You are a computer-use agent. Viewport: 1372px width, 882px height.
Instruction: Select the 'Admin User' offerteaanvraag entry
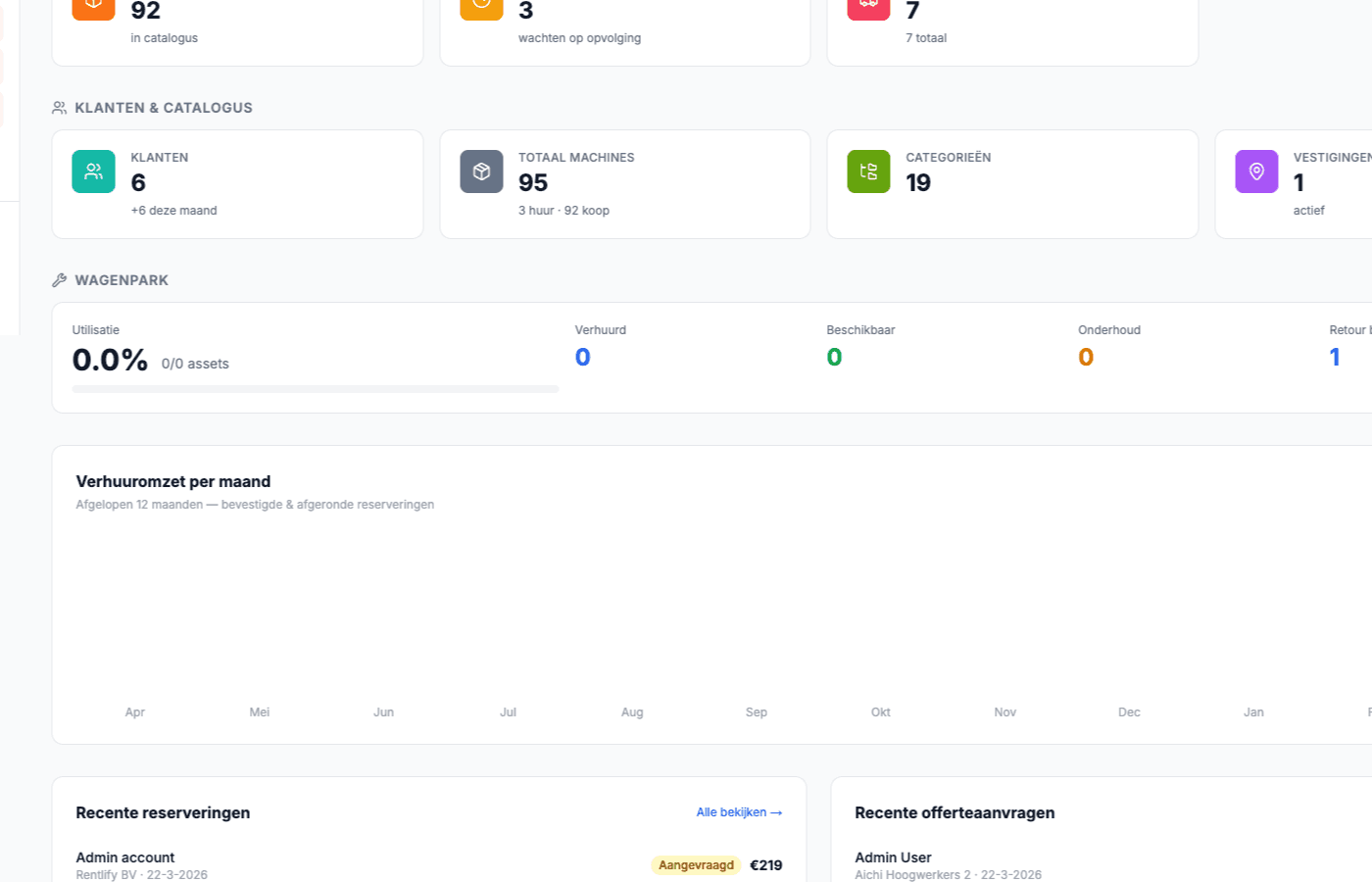tap(893, 857)
